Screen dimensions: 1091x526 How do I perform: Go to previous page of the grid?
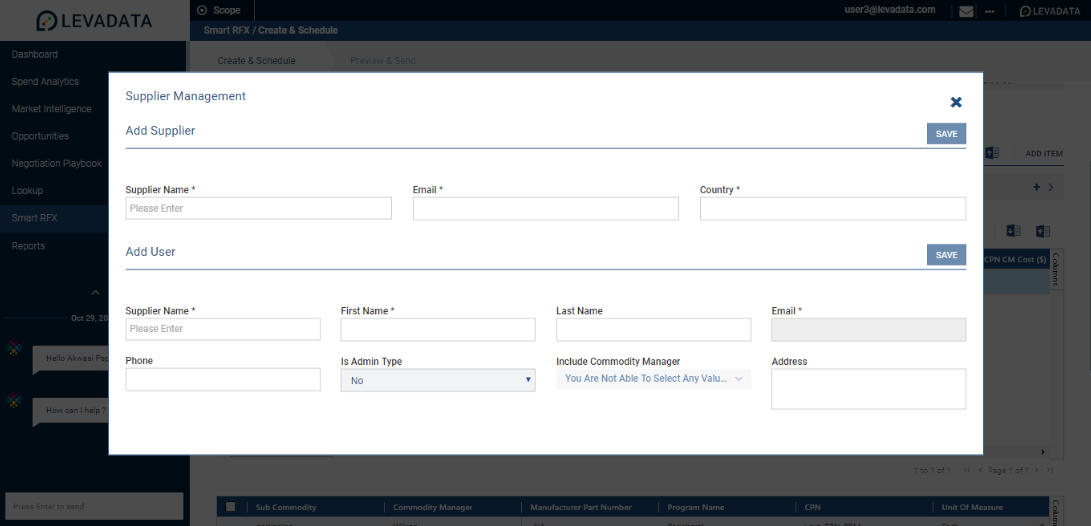click(x=980, y=471)
